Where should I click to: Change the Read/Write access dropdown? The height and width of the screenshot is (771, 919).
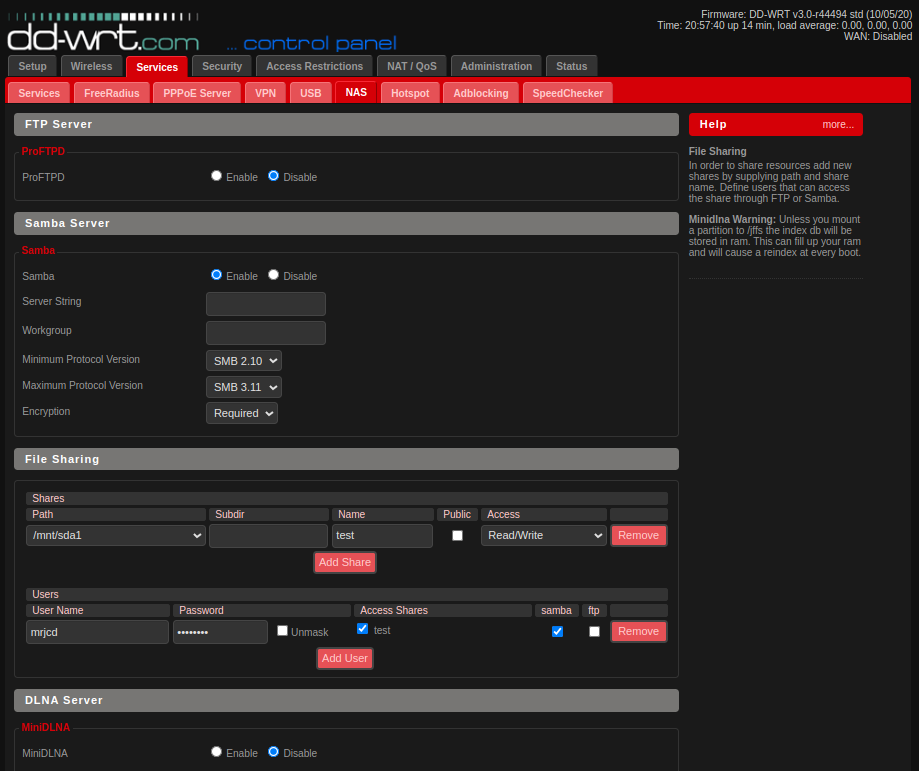pos(543,536)
